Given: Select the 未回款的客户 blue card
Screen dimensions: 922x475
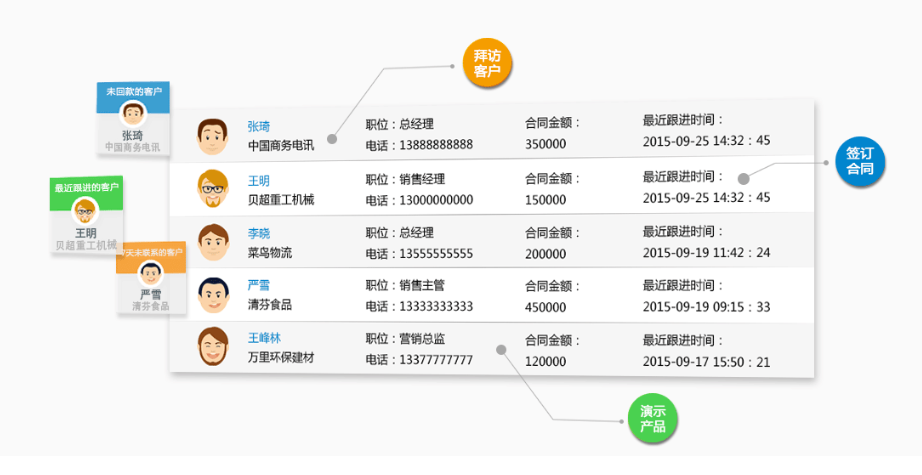Looking at the screenshot, I should (x=133, y=120).
